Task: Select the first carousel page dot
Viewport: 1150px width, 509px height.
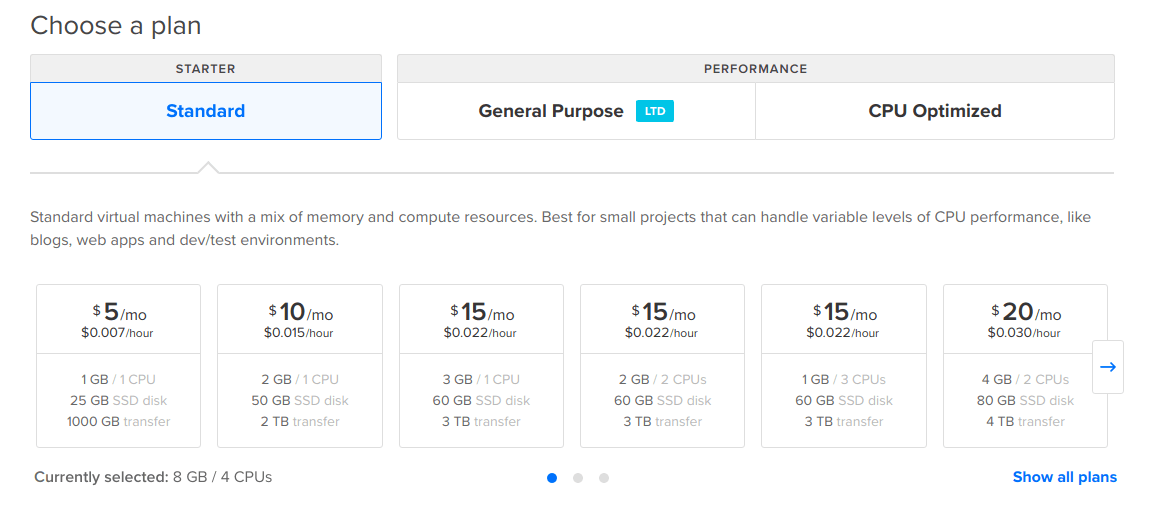Action: tap(552, 478)
